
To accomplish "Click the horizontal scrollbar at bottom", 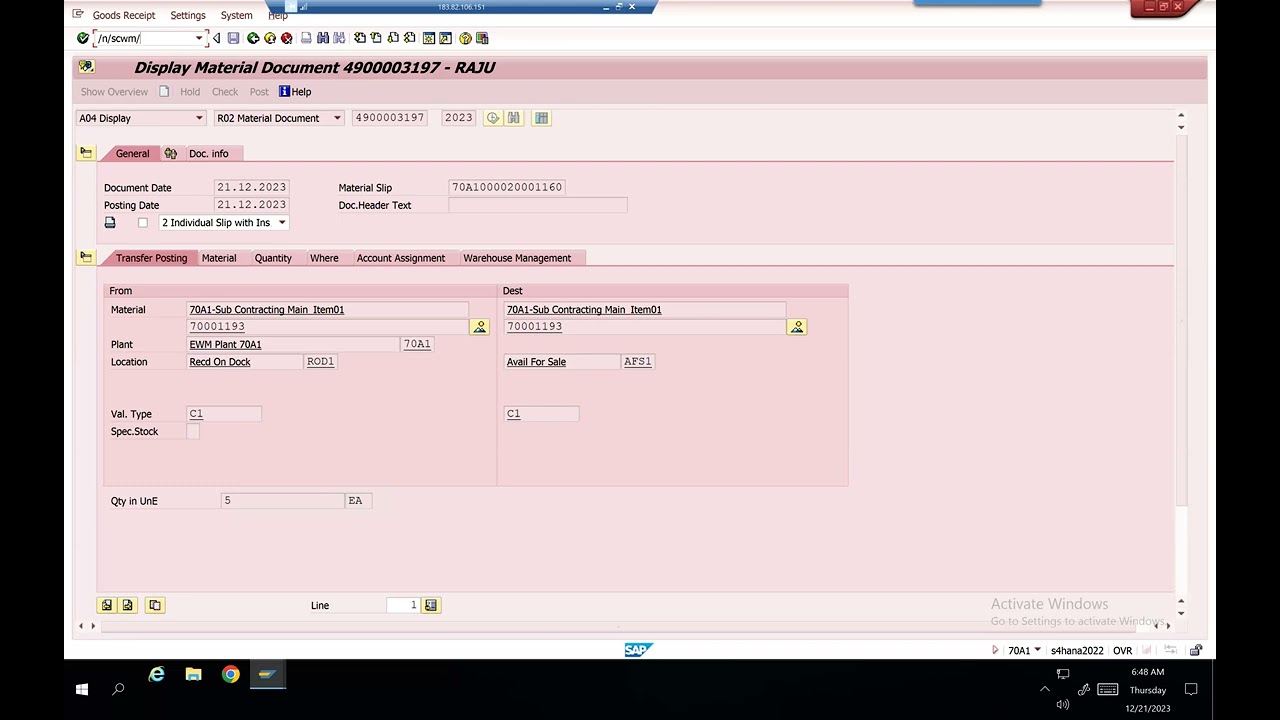I will (x=617, y=626).
